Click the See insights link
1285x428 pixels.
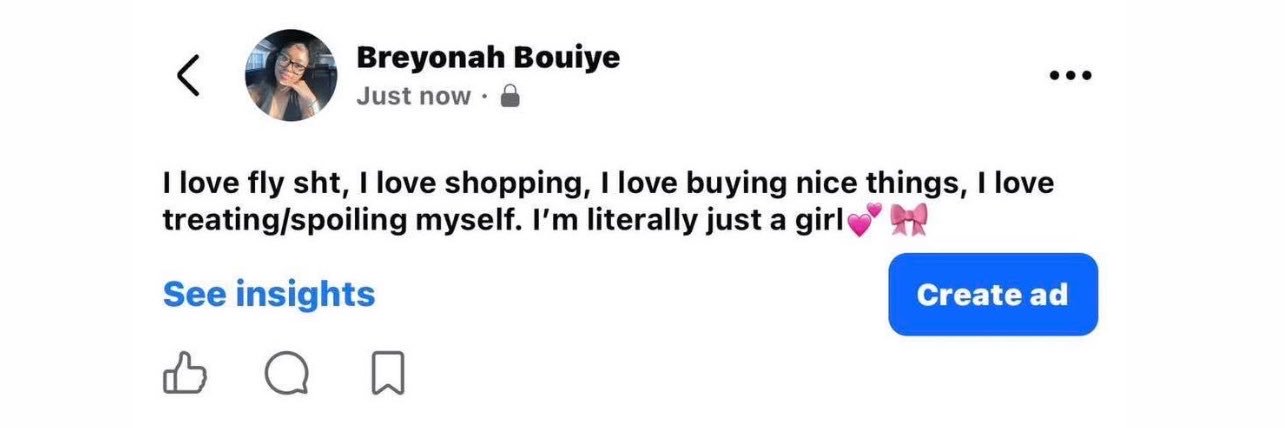(x=269, y=294)
